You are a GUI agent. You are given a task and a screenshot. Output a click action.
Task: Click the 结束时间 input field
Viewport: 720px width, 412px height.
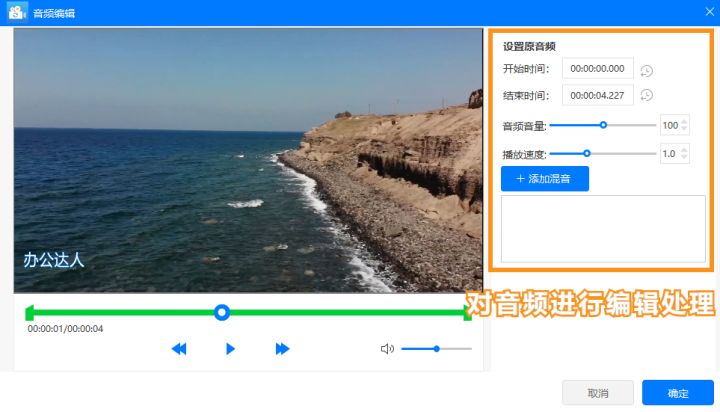[x=597, y=95]
